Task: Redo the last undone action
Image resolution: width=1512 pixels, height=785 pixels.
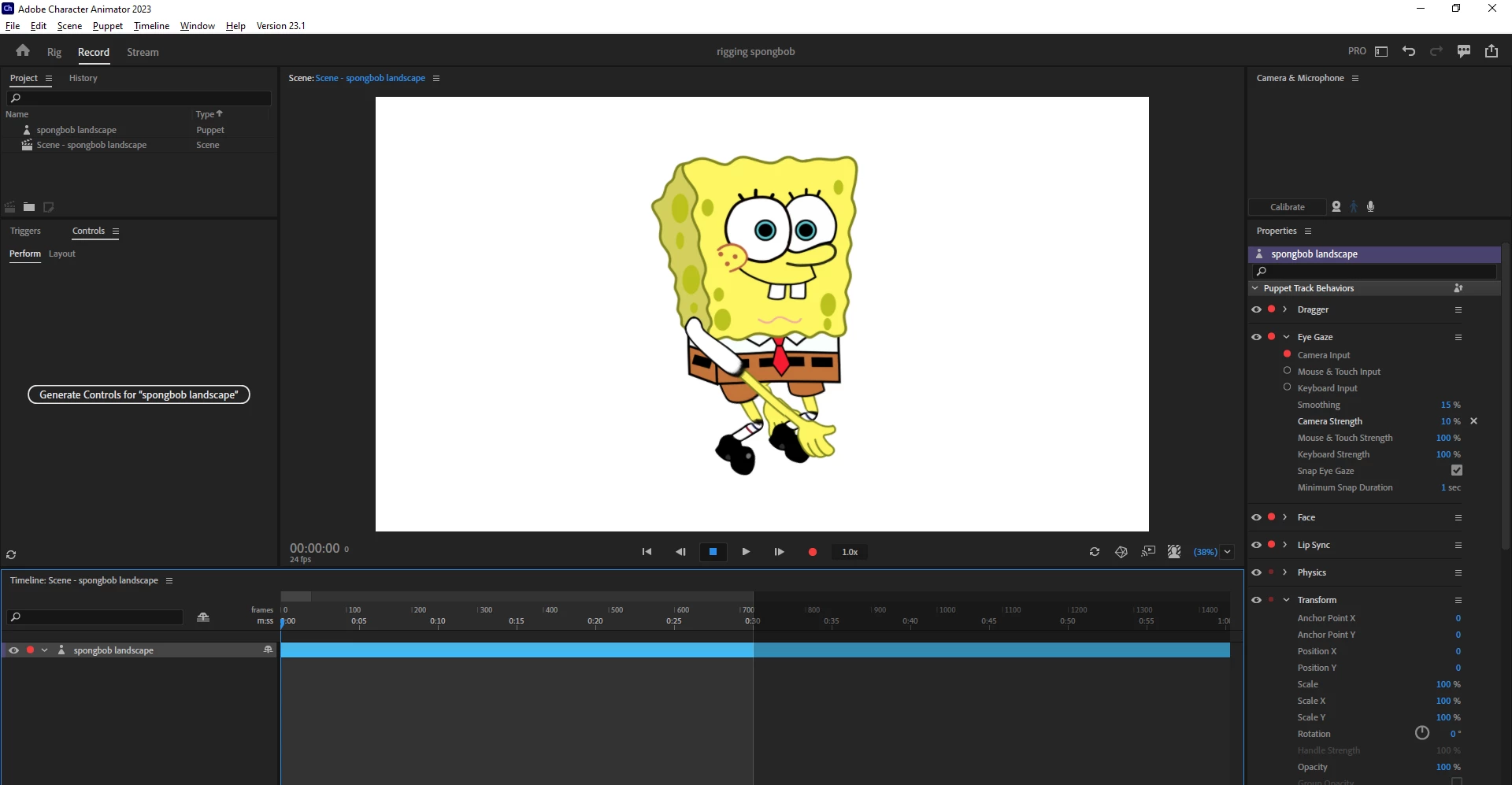Action: [1436, 51]
